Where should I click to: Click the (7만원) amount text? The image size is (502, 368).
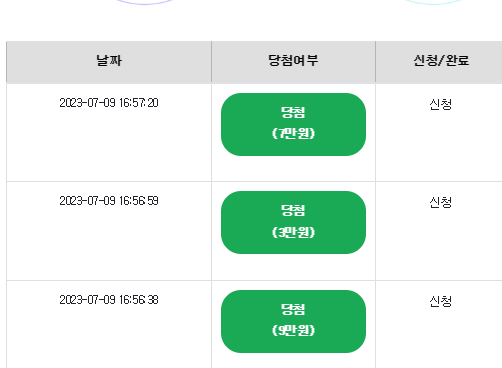293,133
